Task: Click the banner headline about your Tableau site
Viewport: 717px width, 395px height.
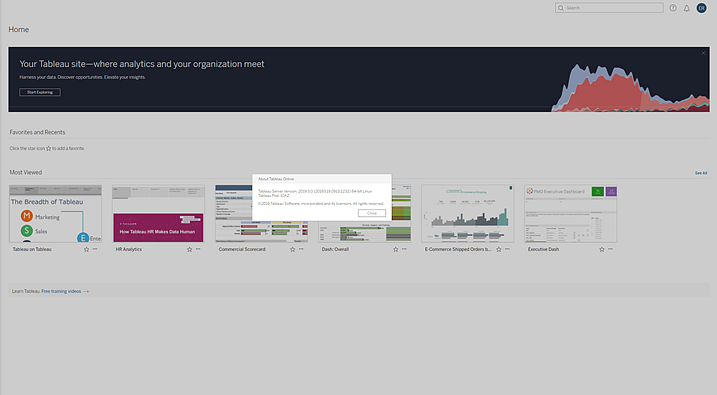Action: (x=142, y=64)
